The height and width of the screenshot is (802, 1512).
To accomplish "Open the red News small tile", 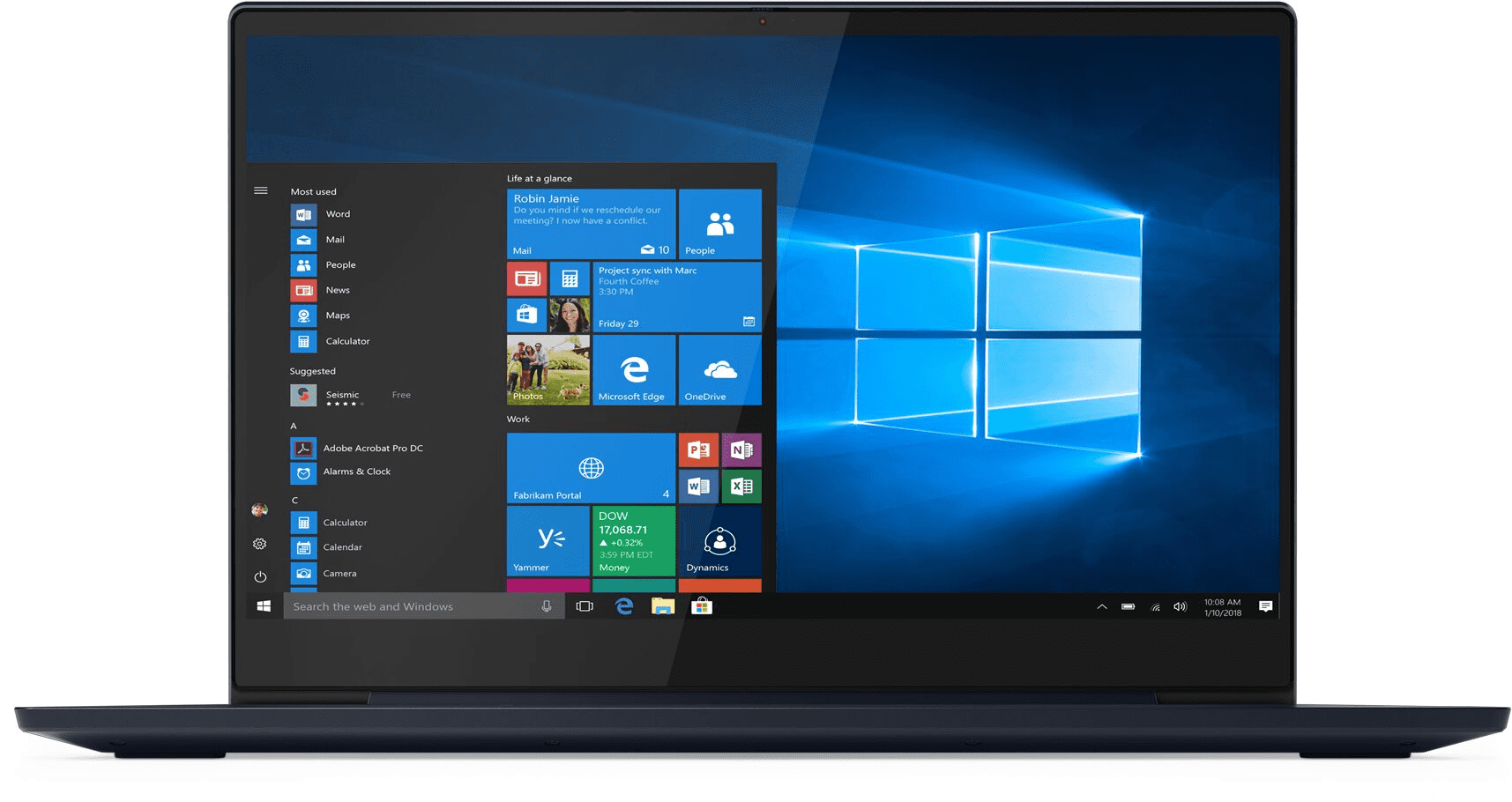I will pyautogui.click(x=527, y=278).
